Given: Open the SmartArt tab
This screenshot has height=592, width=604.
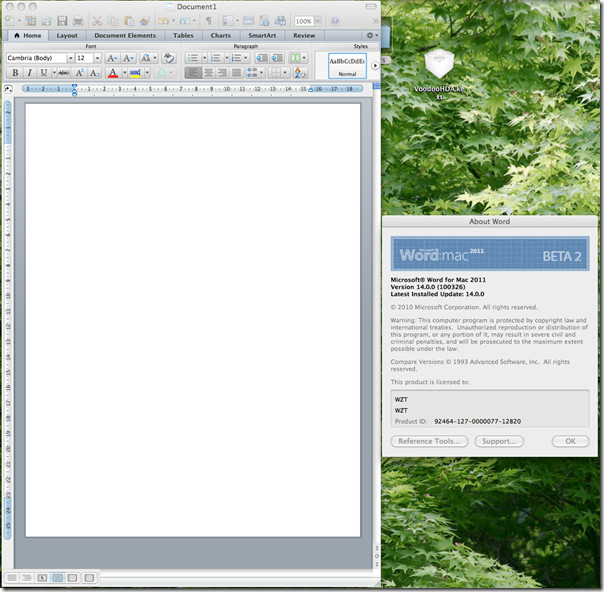Looking at the screenshot, I should tap(262, 35).
